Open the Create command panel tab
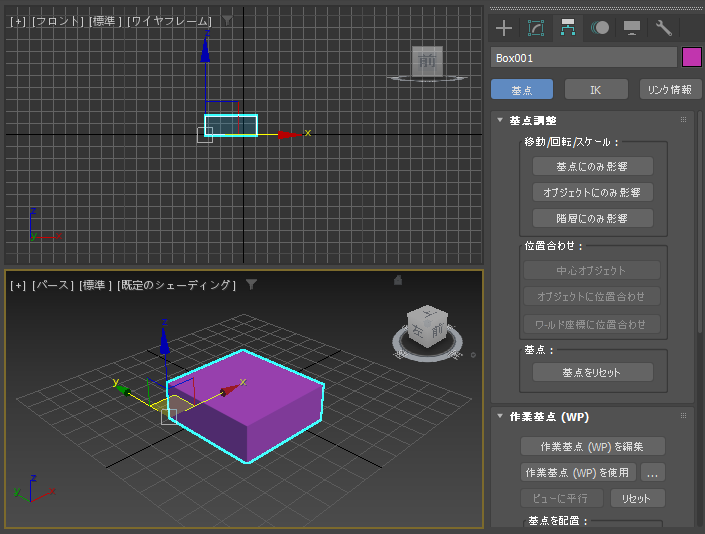This screenshot has width=705, height=534. point(504,28)
